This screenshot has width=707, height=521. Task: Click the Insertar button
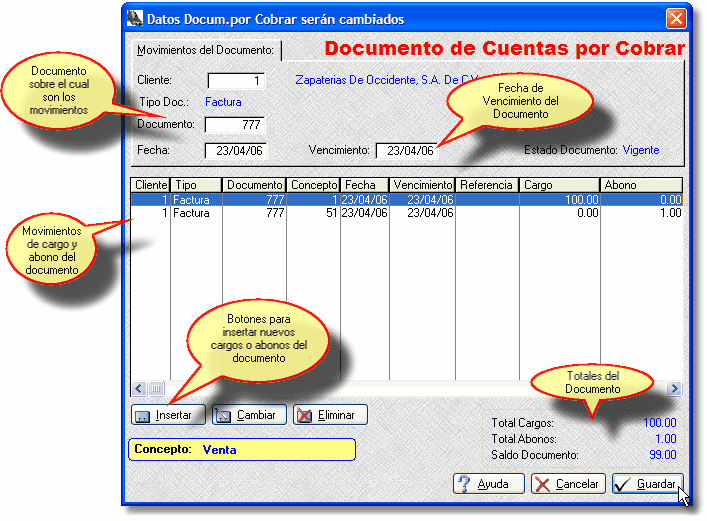(167, 414)
